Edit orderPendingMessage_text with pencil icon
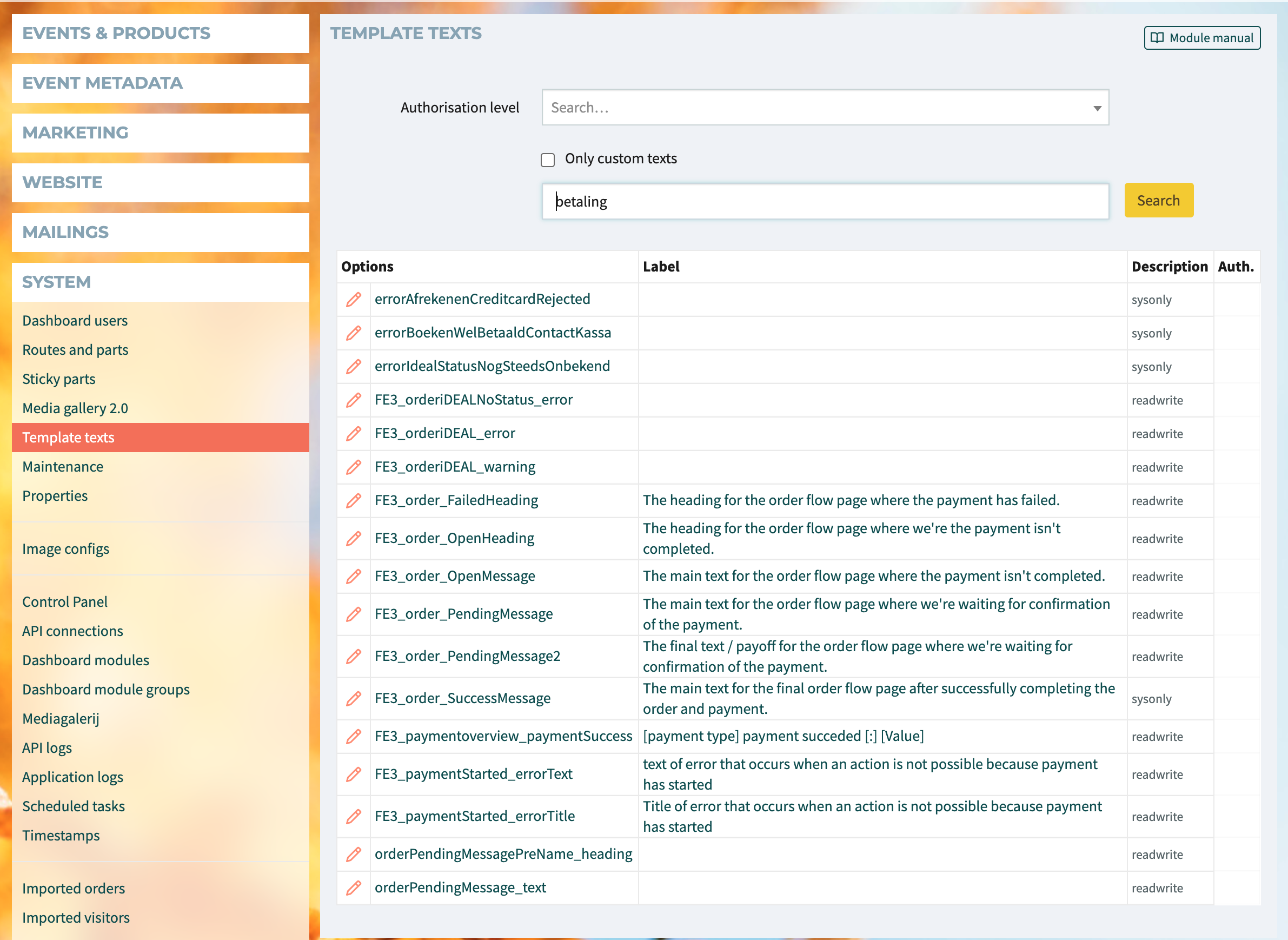Viewport: 1288px width, 940px height. 353,888
